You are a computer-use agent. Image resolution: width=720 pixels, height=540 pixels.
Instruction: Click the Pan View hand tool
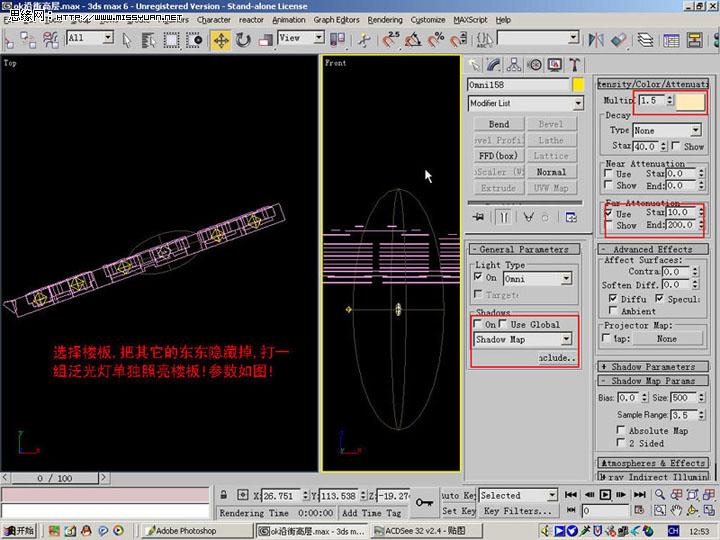[x=676, y=510]
